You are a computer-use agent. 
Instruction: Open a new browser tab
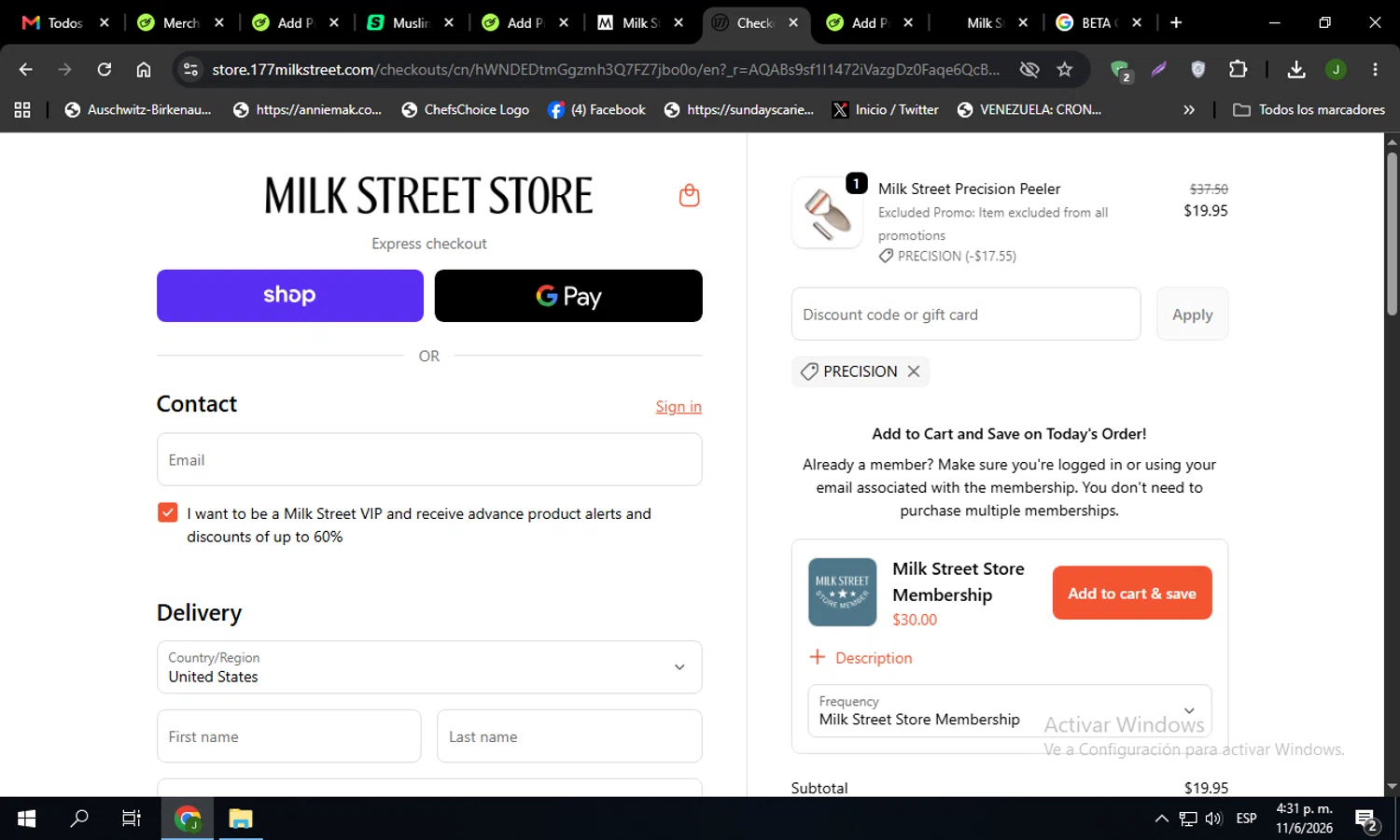[x=1176, y=22]
